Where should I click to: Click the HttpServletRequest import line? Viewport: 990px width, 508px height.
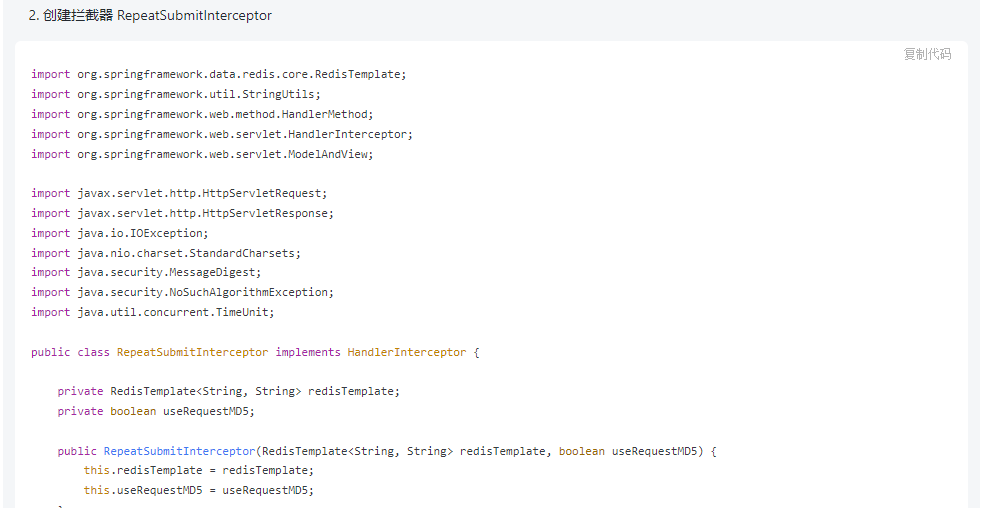click(x=179, y=193)
